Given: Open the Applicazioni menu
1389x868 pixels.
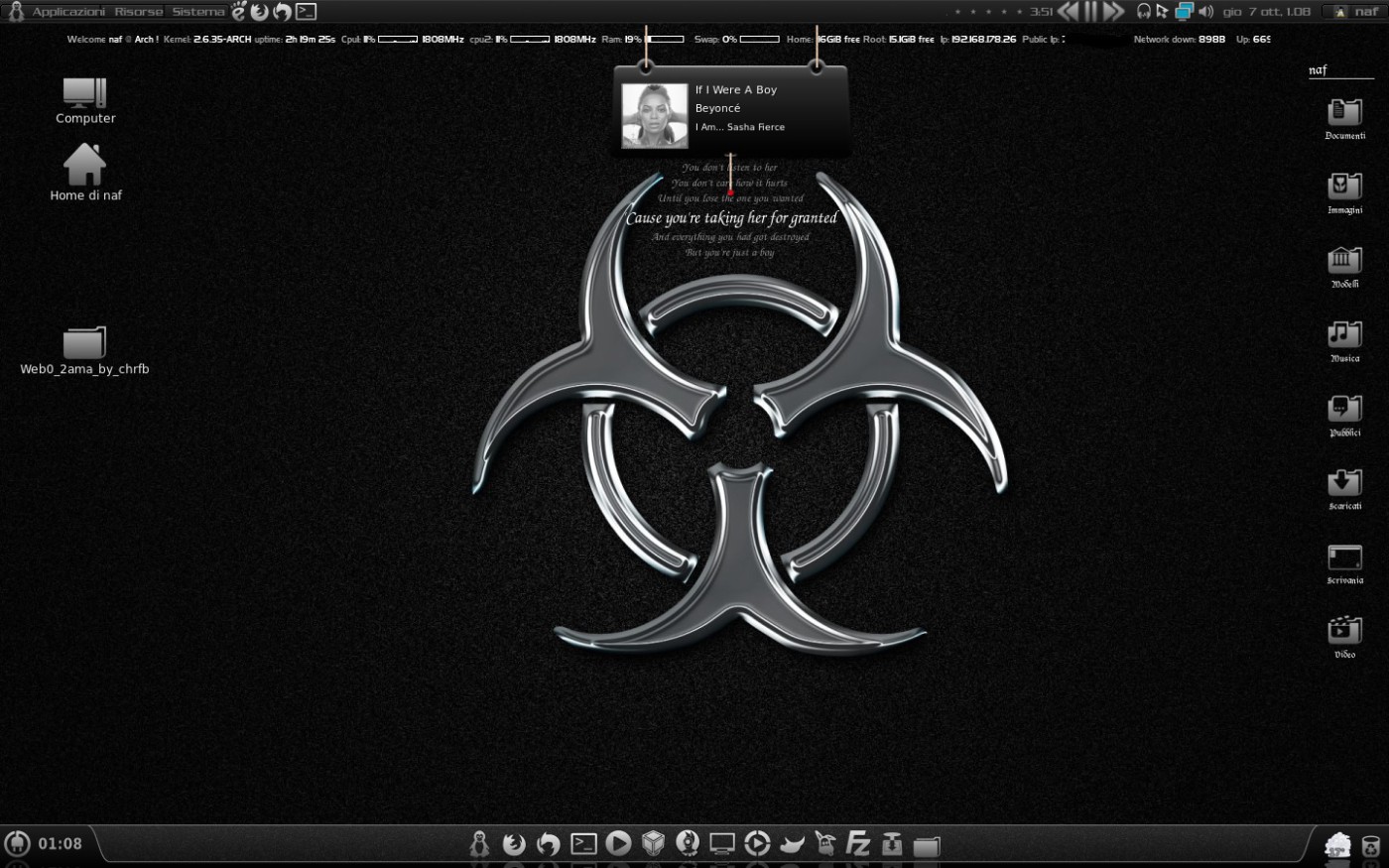Looking at the screenshot, I should tap(68, 12).
